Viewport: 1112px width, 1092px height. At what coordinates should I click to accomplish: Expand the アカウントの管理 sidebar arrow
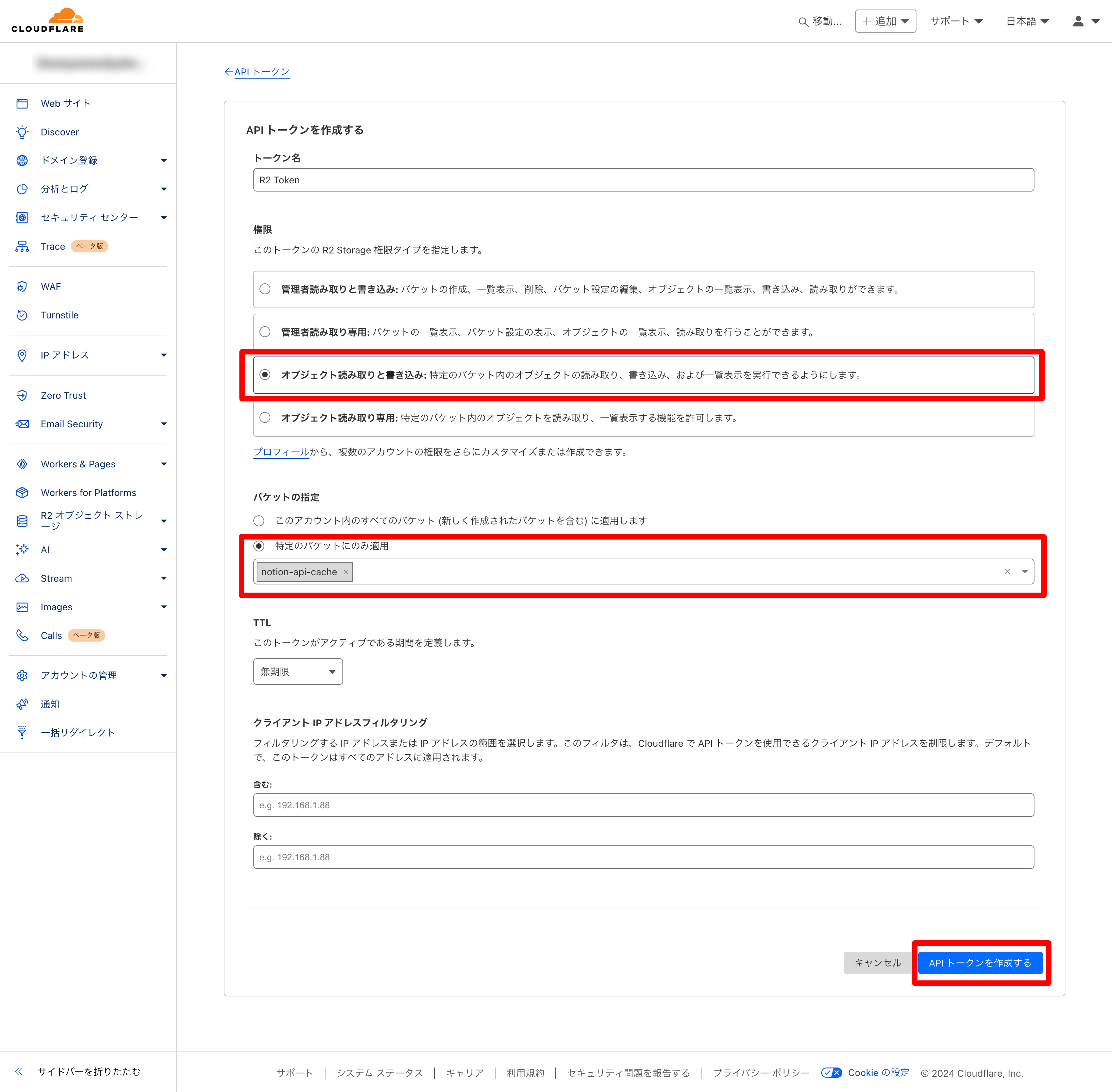point(164,676)
